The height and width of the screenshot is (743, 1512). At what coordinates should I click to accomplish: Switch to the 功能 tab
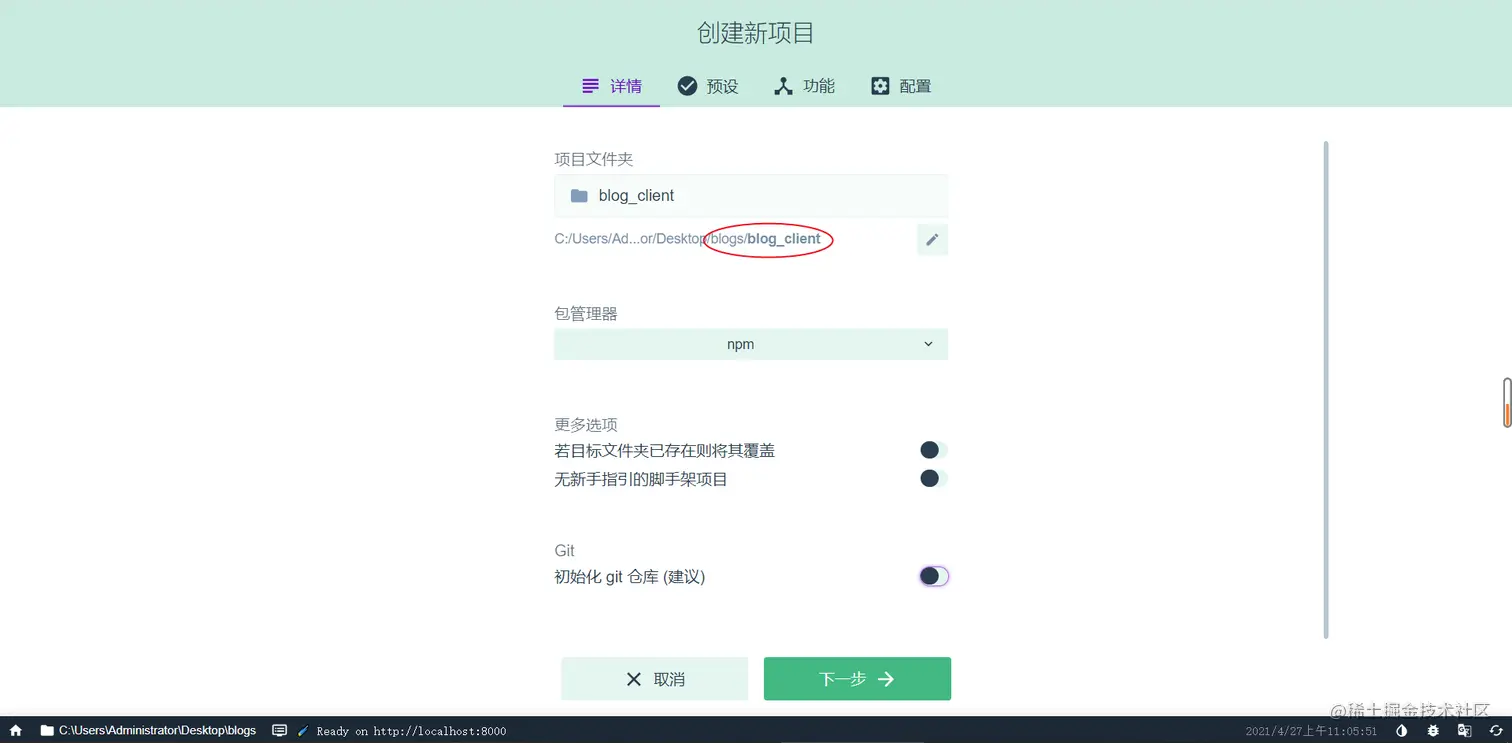click(804, 86)
